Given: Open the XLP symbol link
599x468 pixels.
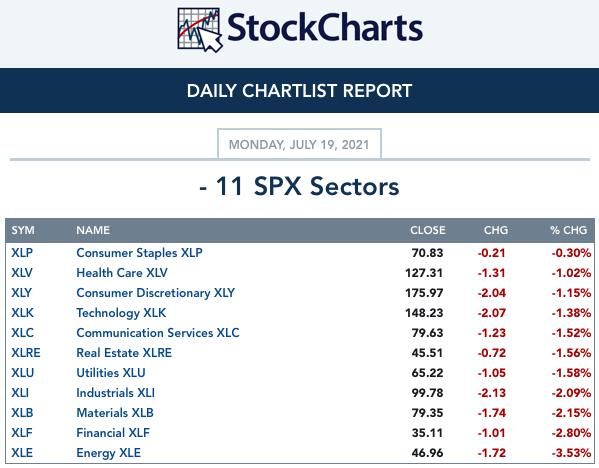Looking at the screenshot, I should [x=22, y=253].
